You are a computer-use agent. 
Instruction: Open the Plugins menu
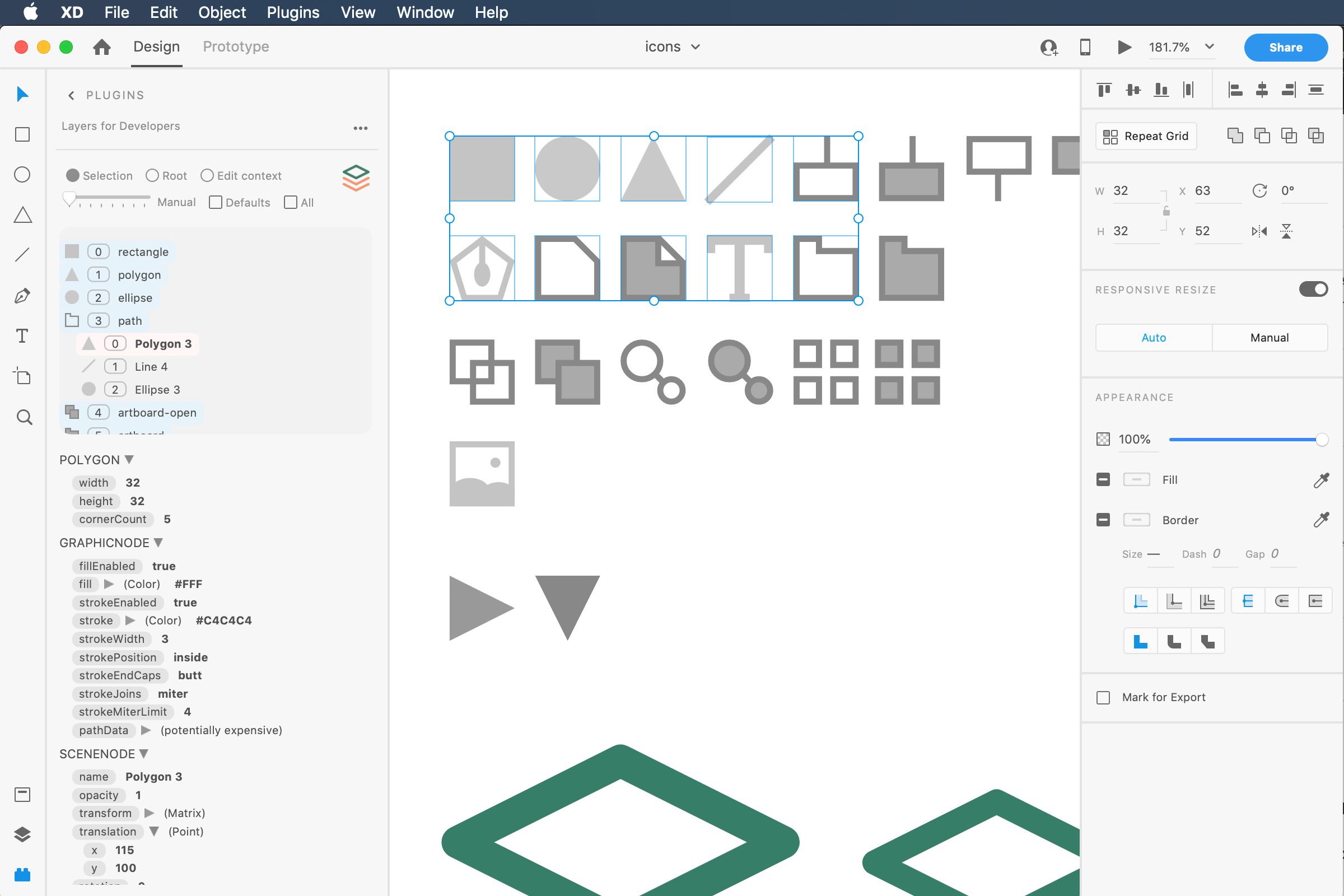click(292, 12)
